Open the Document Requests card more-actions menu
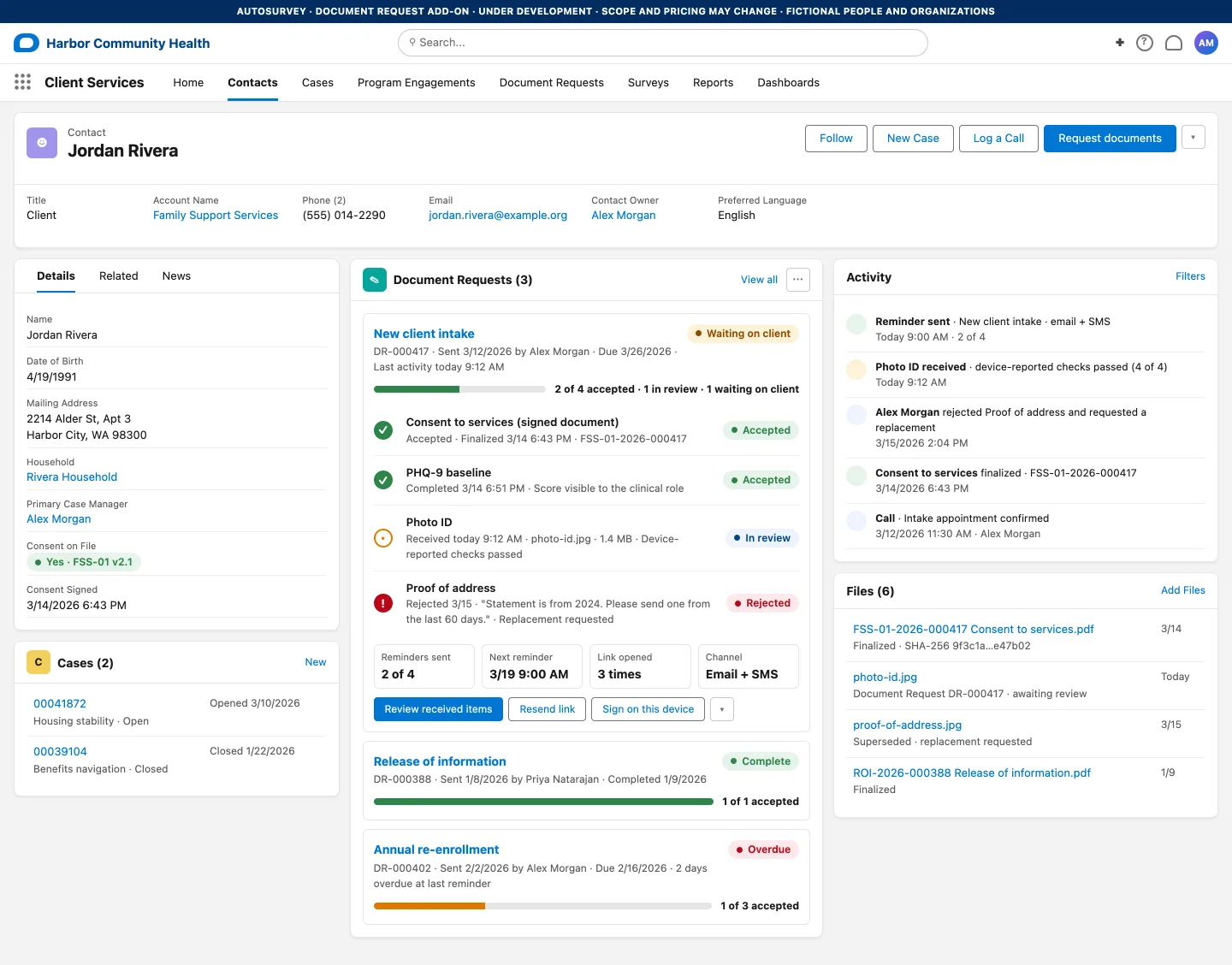Image resolution: width=1232 pixels, height=965 pixels. pos(798,280)
